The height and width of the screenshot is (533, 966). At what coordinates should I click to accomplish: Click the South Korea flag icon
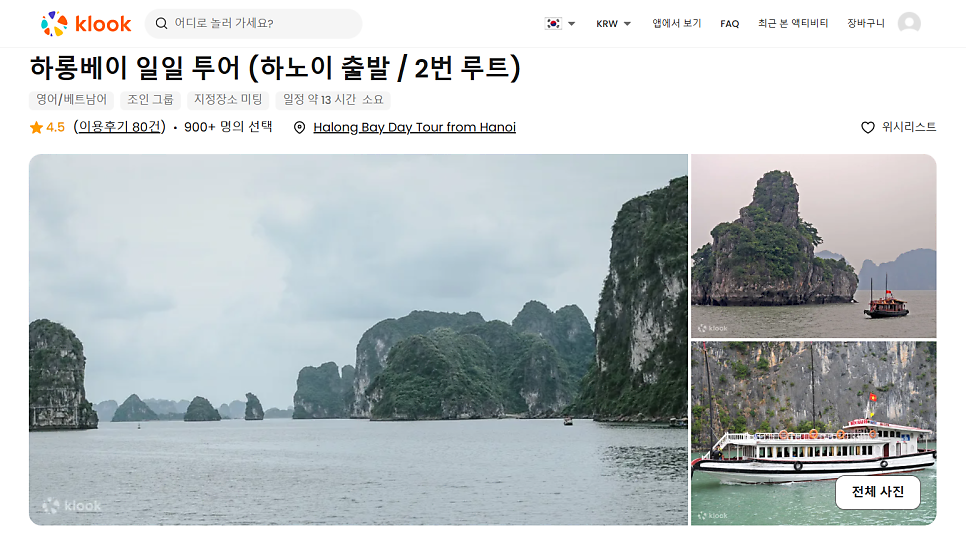coord(553,23)
